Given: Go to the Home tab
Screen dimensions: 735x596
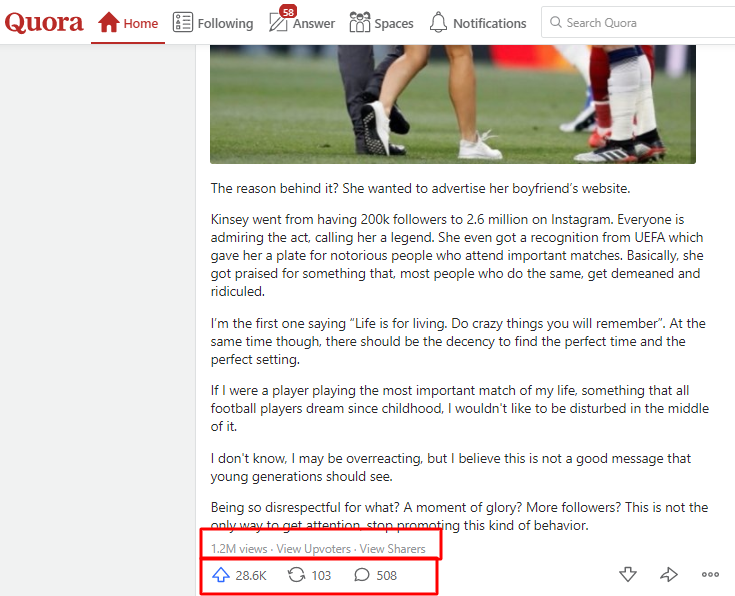Looking at the screenshot, I should [128, 23].
